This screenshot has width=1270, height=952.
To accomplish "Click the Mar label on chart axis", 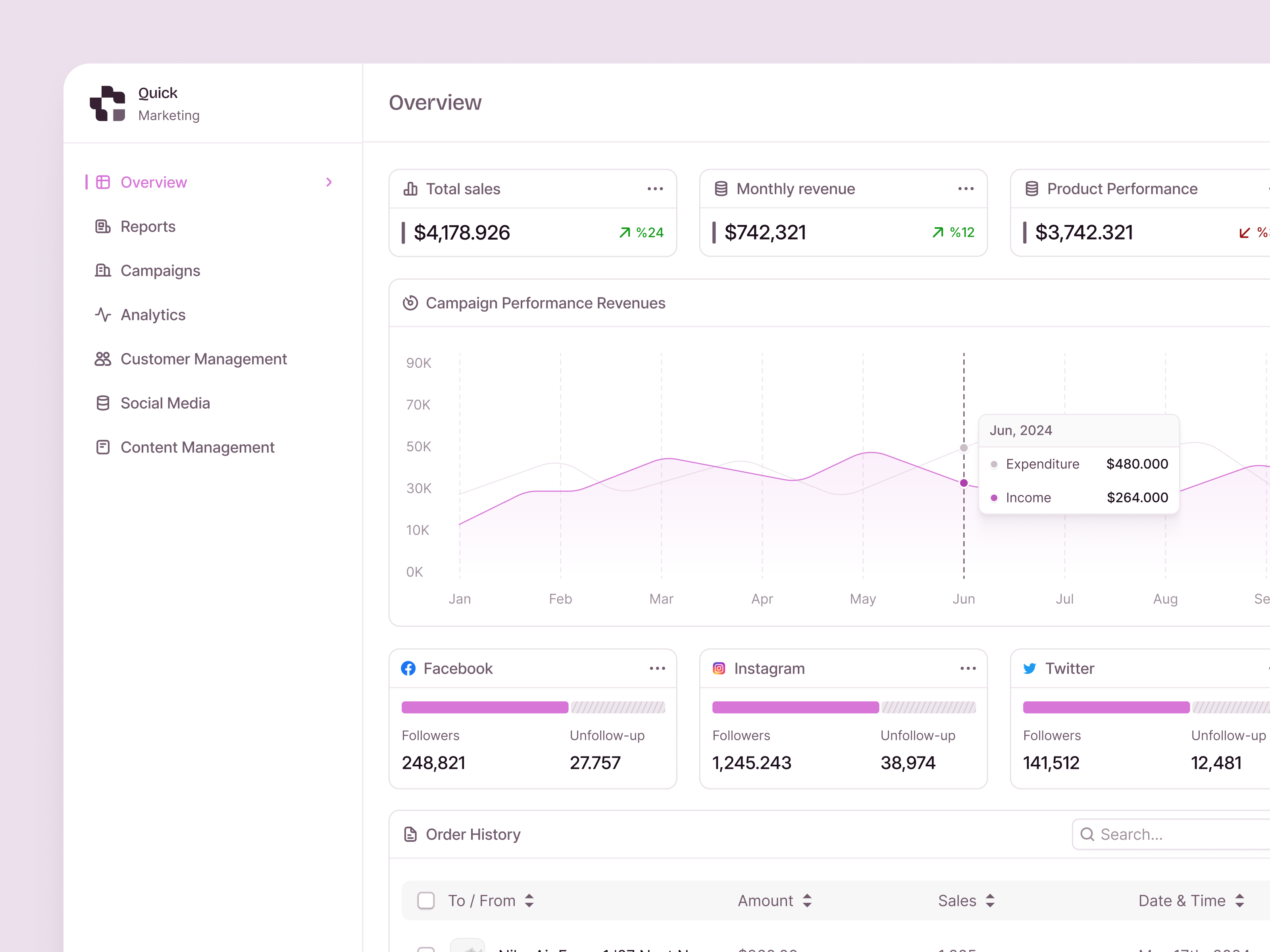I will click(x=662, y=599).
